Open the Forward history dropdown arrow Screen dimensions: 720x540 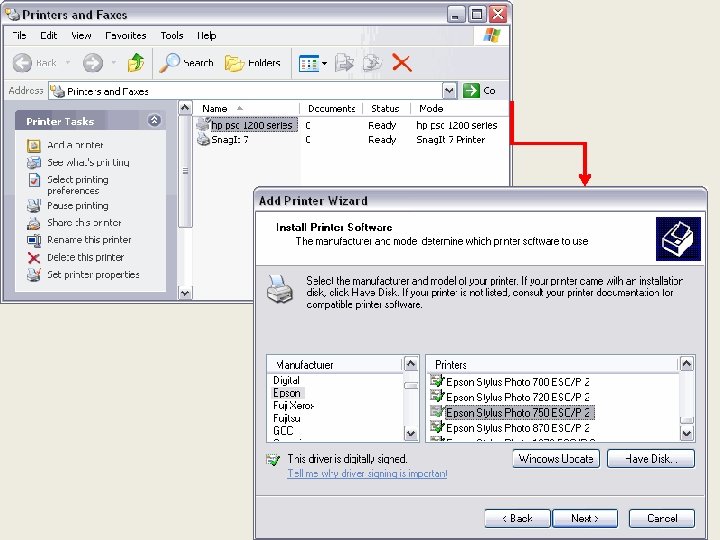click(113, 62)
